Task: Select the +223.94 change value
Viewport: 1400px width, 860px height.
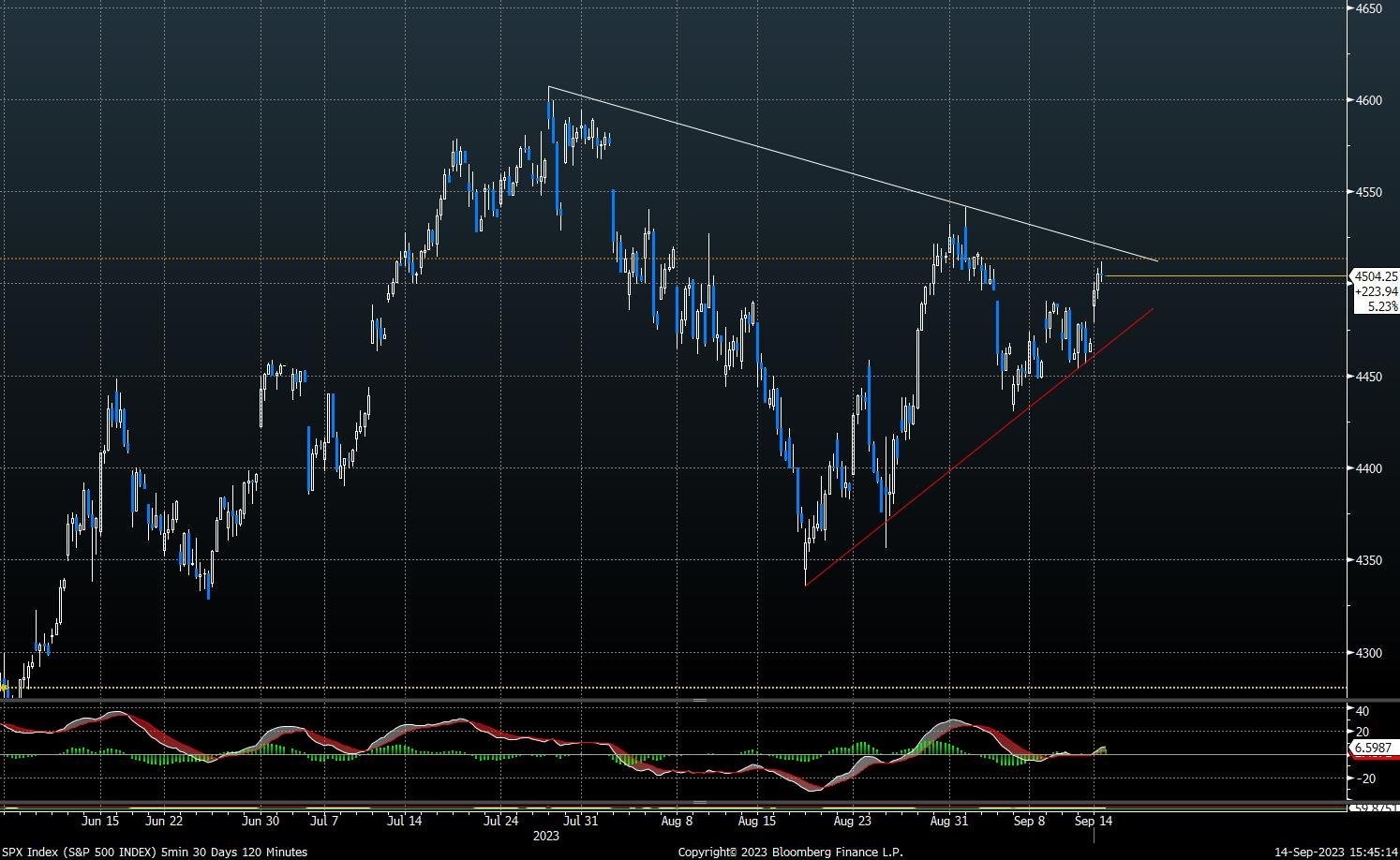Action: coord(1376,291)
